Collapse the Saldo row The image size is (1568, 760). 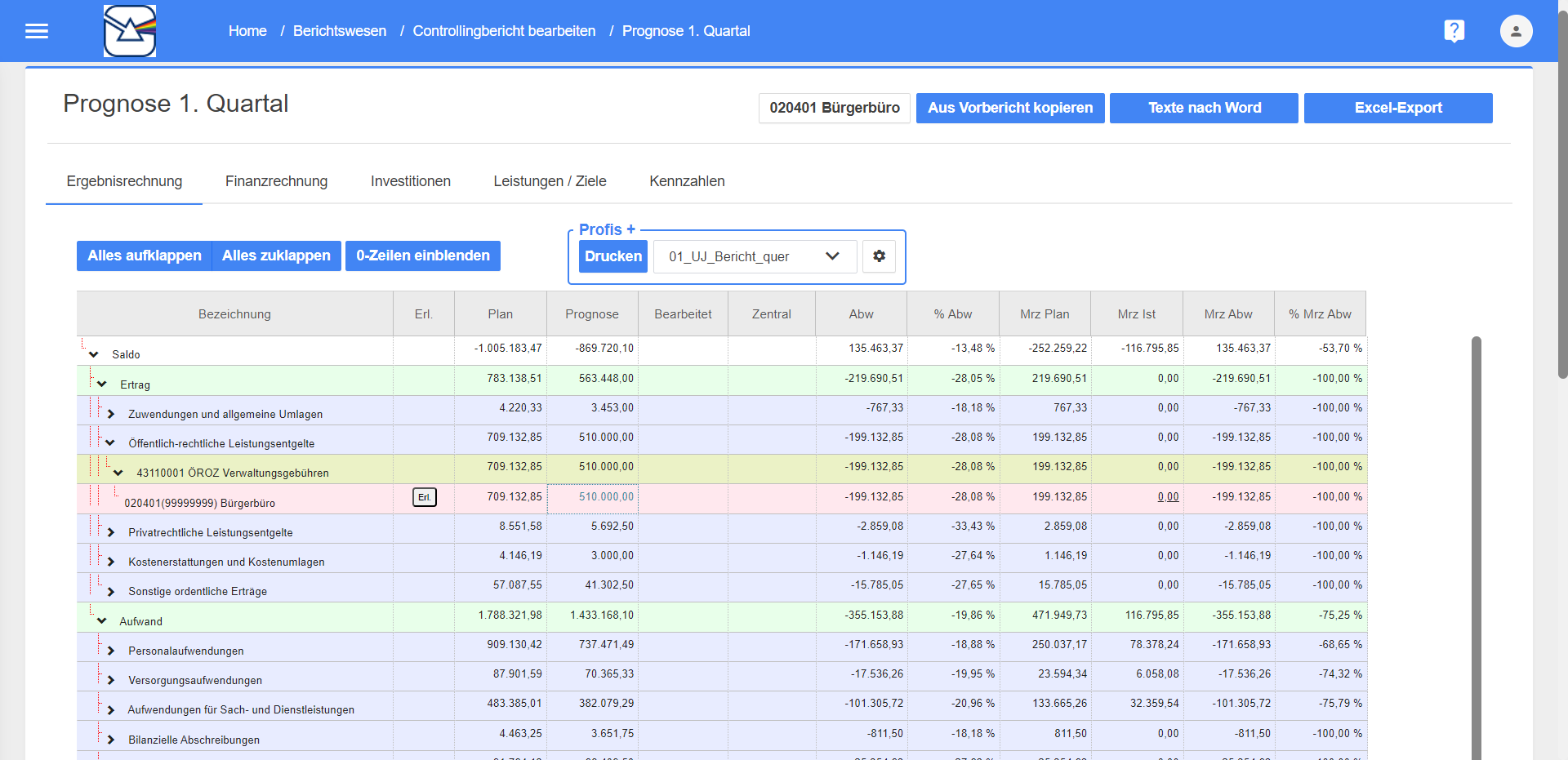point(94,354)
